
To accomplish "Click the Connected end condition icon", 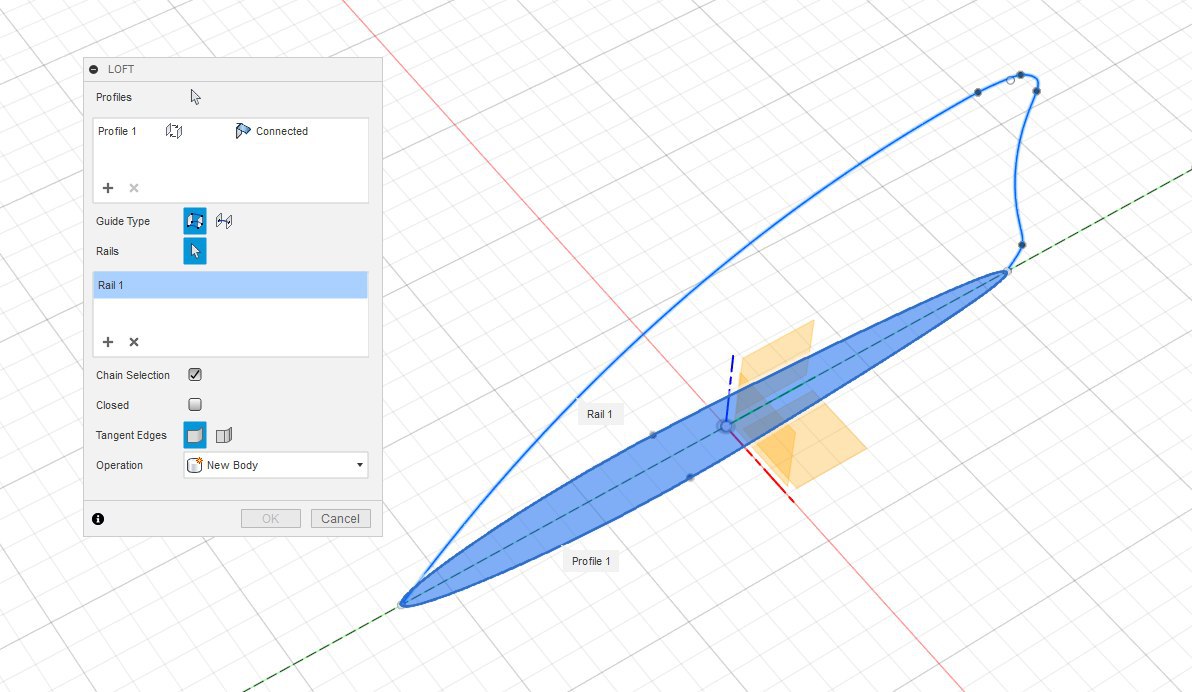I will (243, 131).
